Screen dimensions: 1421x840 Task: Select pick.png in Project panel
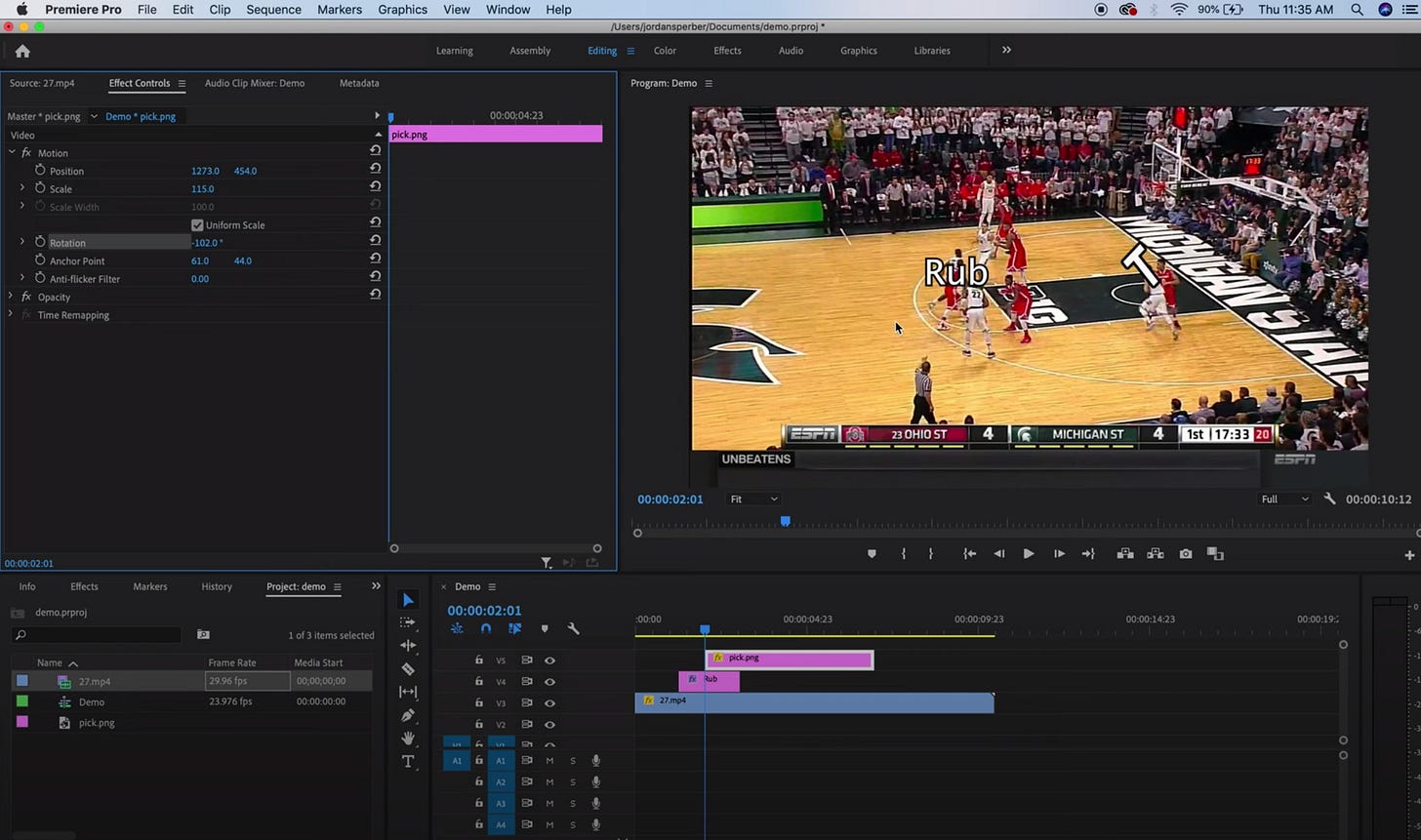click(97, 723)
